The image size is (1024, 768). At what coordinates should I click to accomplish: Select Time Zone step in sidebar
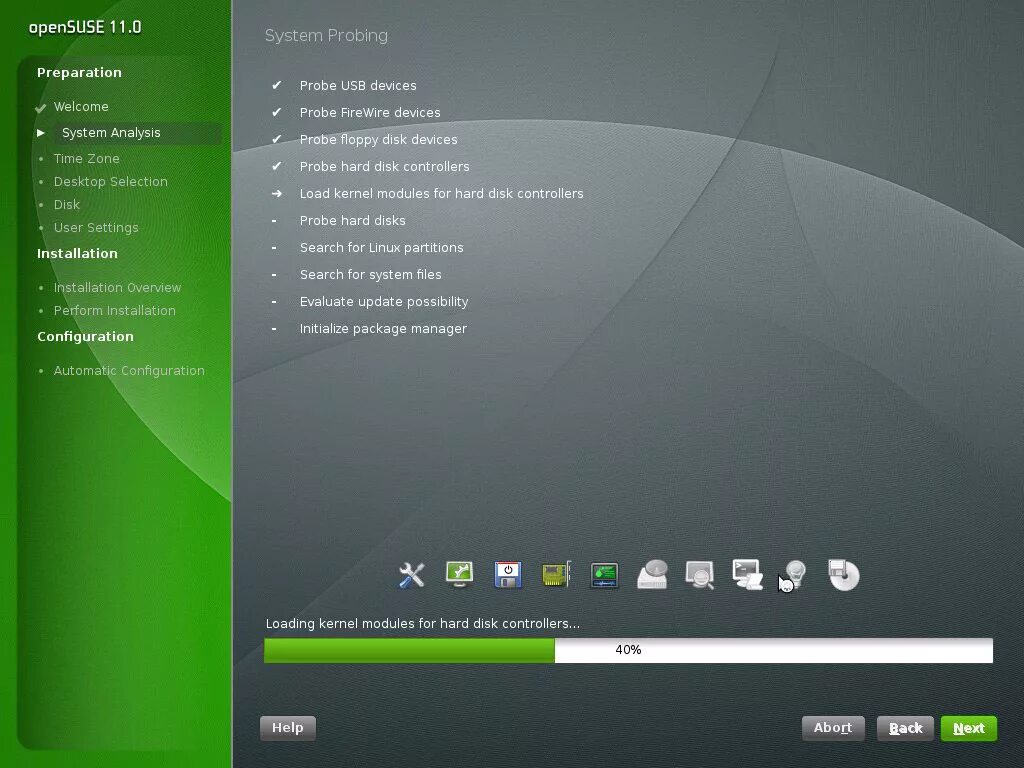click(86, 159)
